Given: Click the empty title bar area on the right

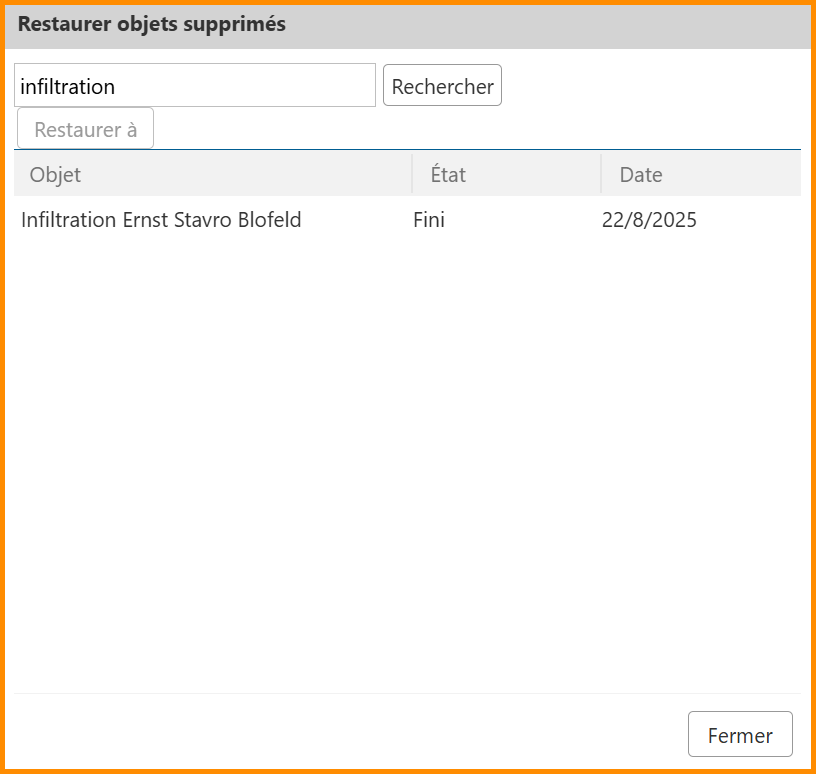Looking at the screenshot, I should click(x=600, y=25).
